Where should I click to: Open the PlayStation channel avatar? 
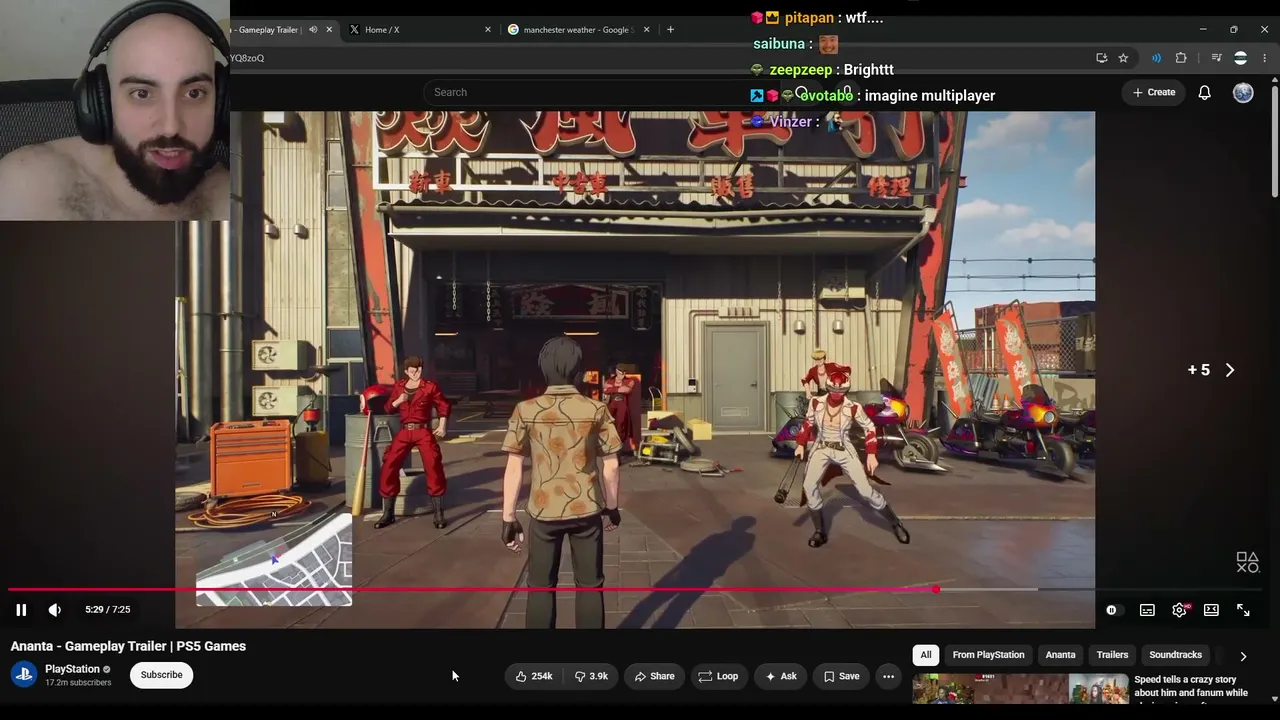pyautogui.click(x=25, y=674)
